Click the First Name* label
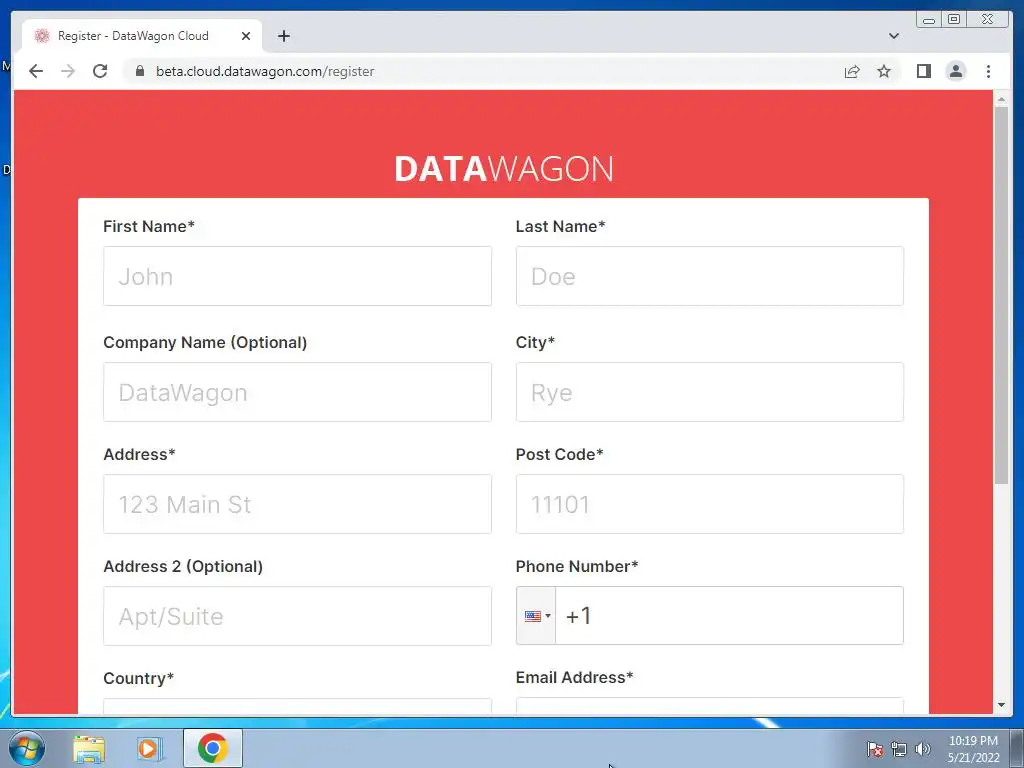The width and height of the screenshot is (1024, 768). click(149, 227)
